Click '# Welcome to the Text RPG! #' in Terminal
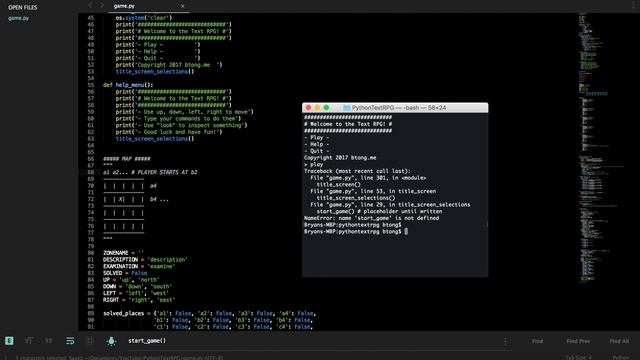Screen dimensions: 640x360 click(x=348, y=124)
